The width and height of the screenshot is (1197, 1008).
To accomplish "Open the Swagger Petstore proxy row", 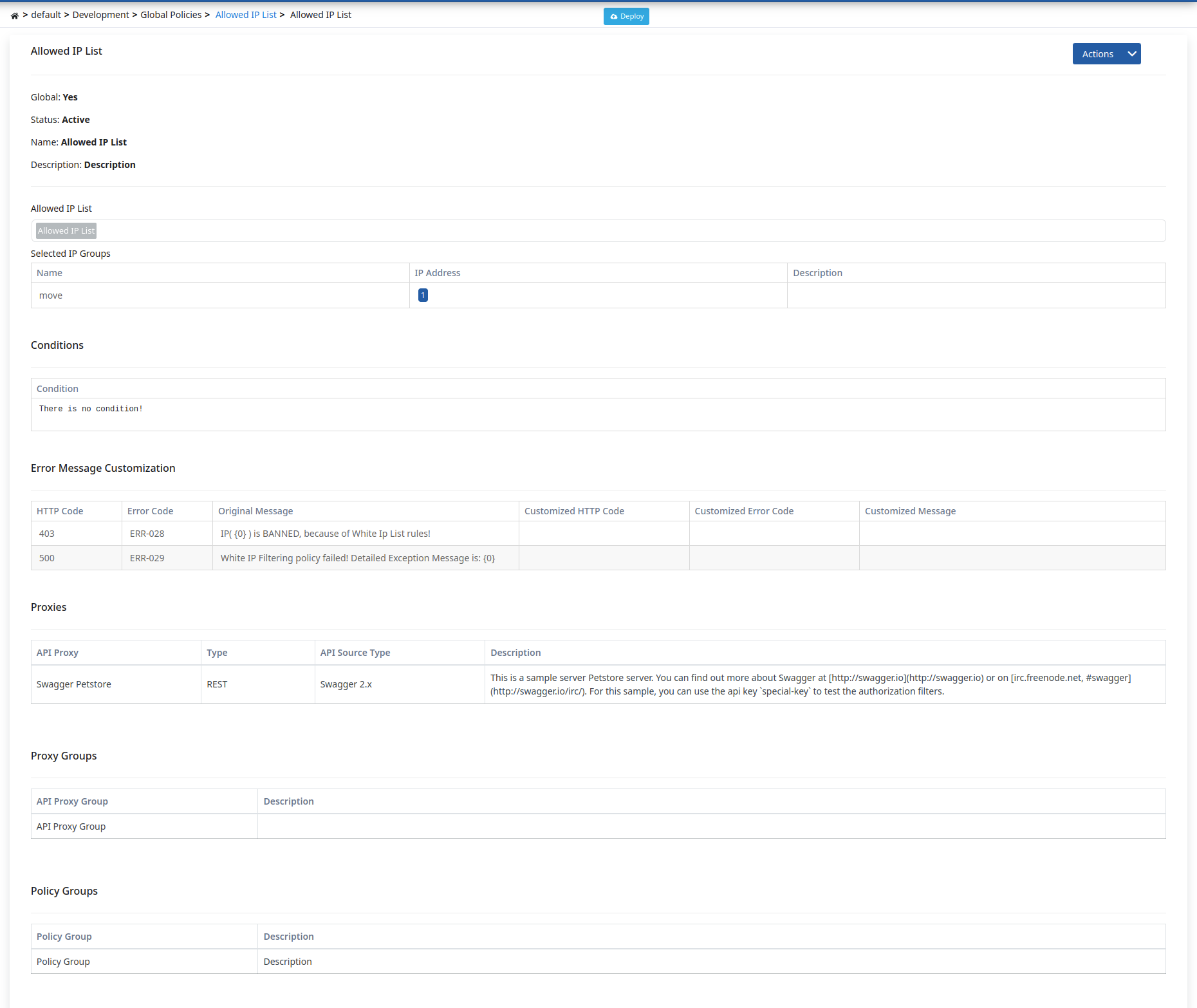I will click(x=74, y=684).
